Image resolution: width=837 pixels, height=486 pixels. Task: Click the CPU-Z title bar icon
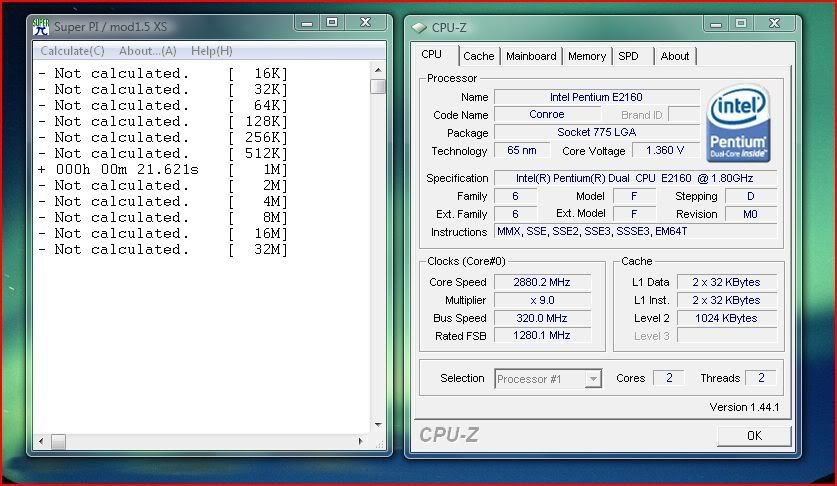(x=419, y=27)
